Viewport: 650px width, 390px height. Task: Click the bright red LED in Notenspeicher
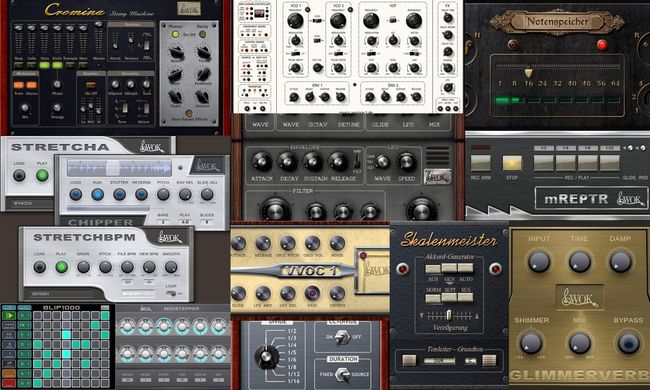click(601, 44)
